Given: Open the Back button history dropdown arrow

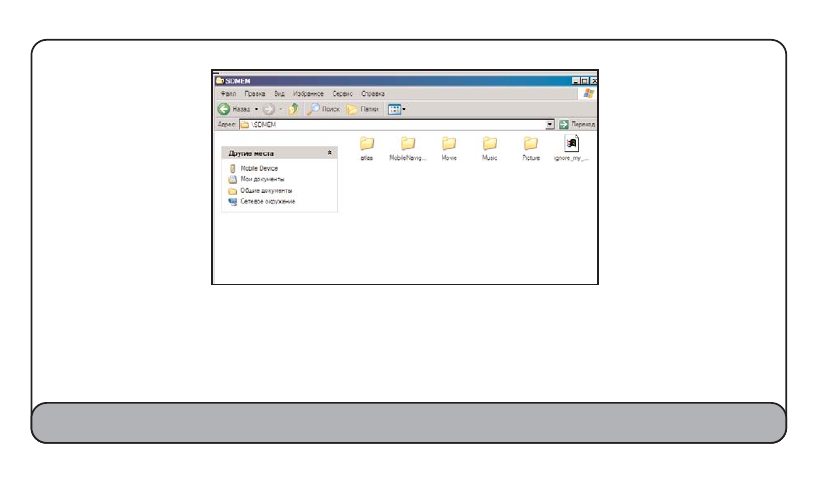Looking at the screenshot, I should coord(256,109).
